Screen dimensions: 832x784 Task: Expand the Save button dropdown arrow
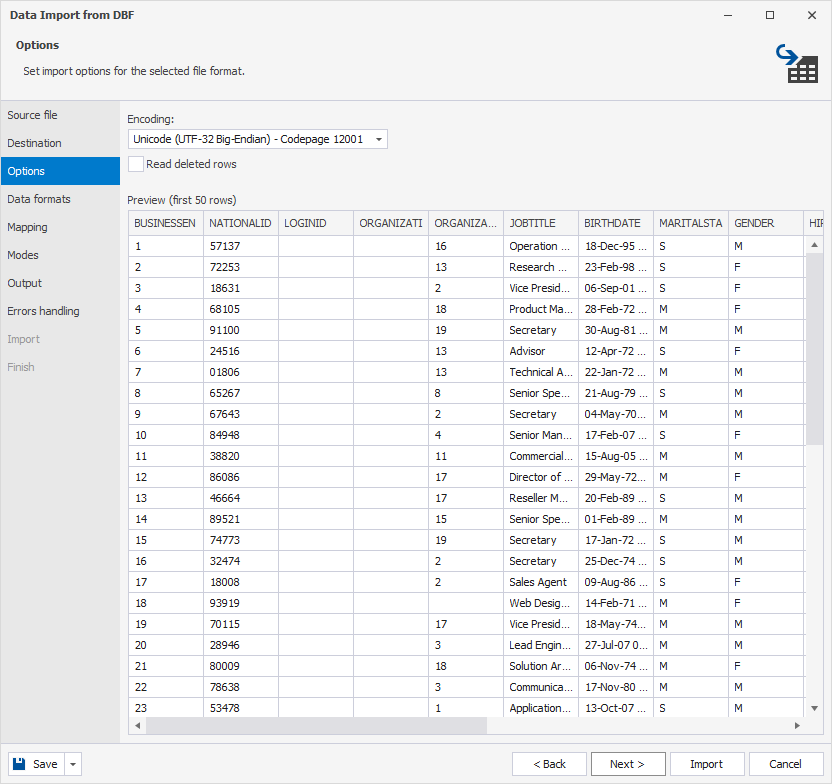click(73, 764)
